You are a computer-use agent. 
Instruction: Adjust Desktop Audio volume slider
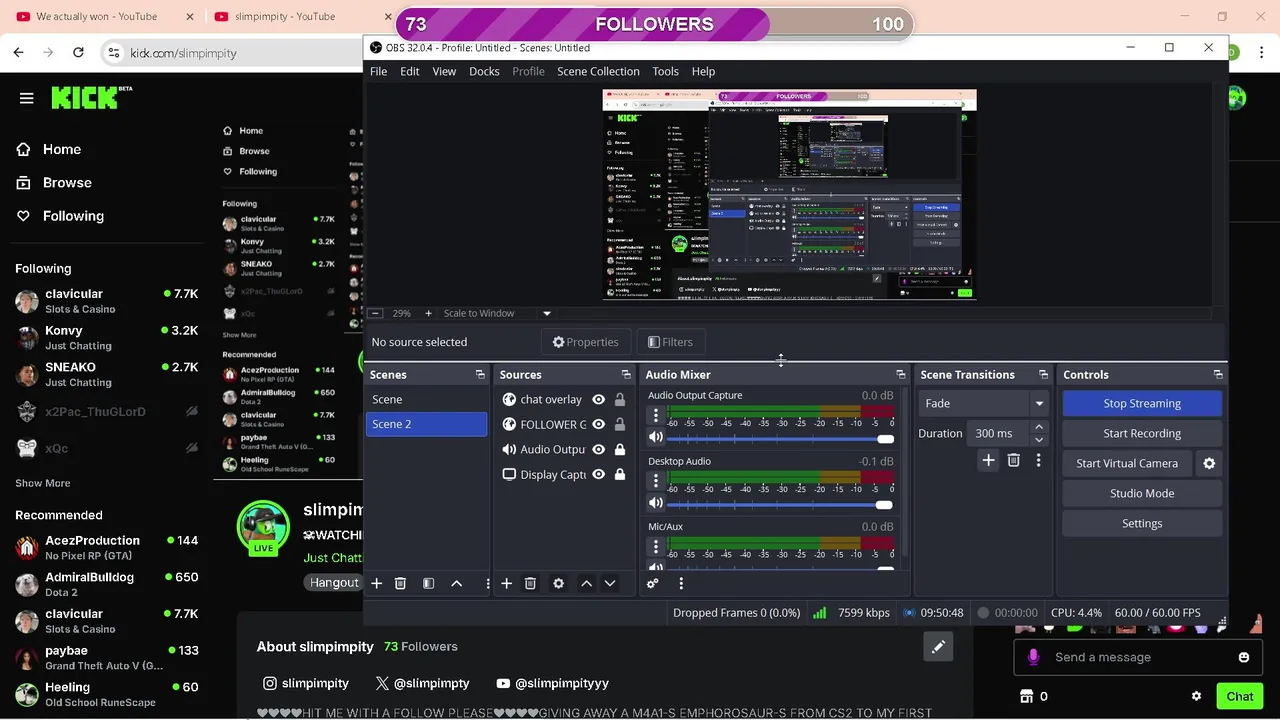coord(781,504)
